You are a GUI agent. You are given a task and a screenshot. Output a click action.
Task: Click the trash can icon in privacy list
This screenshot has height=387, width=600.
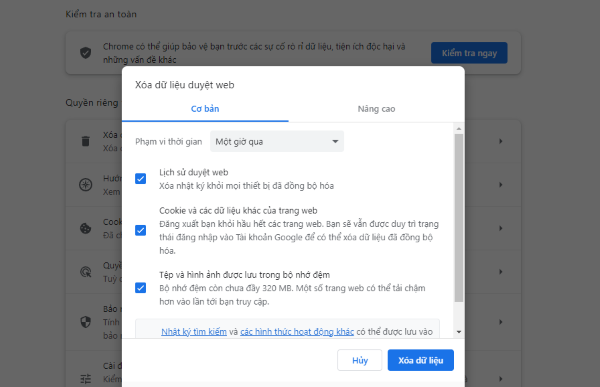click(86, 141)
